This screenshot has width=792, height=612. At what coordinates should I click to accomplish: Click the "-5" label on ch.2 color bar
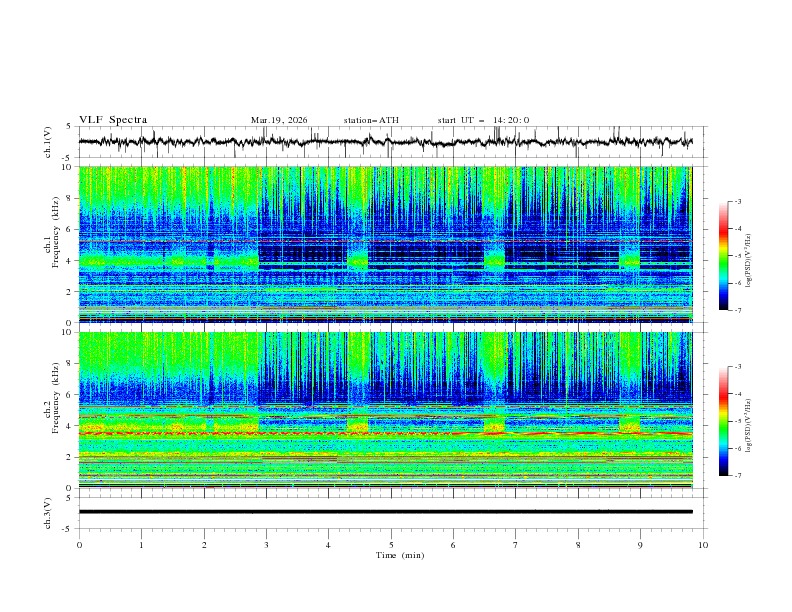click(738, 421)
